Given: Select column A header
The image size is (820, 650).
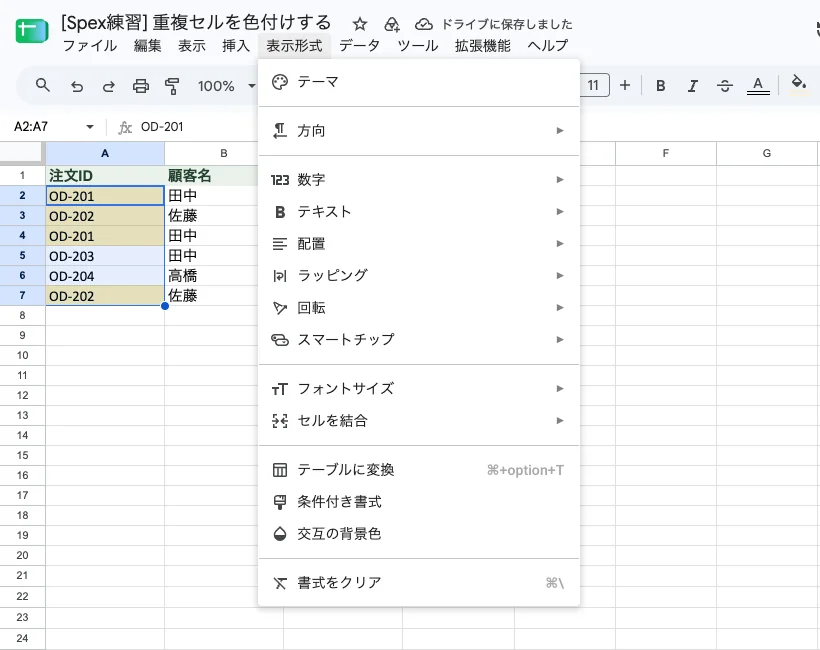Looking at the screenshot, I should [105, 153].
